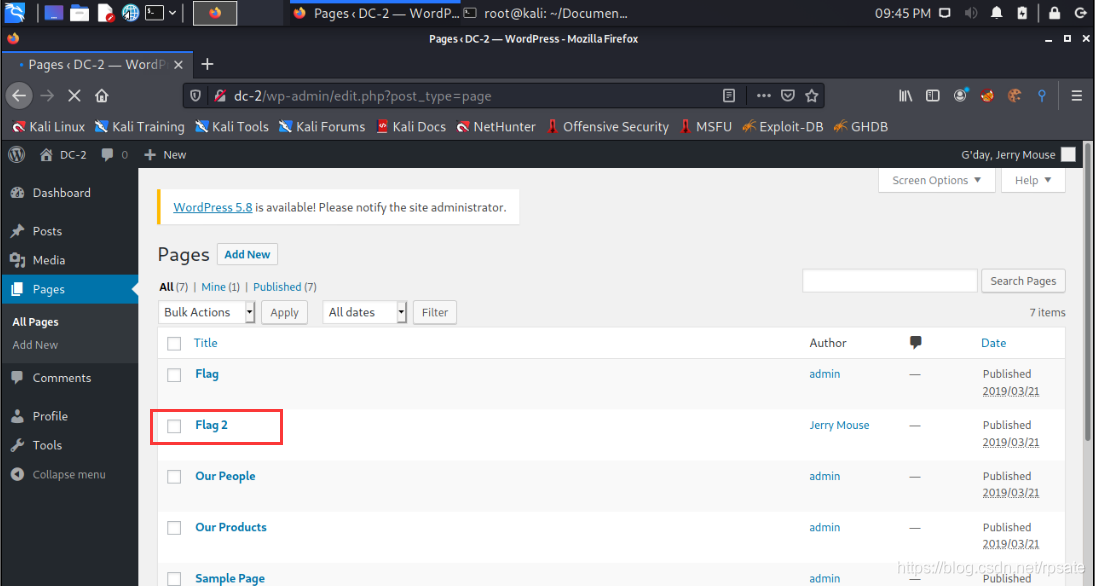Click the Filter button
Screen dimensions: 1095x586
tap(434, 312)
